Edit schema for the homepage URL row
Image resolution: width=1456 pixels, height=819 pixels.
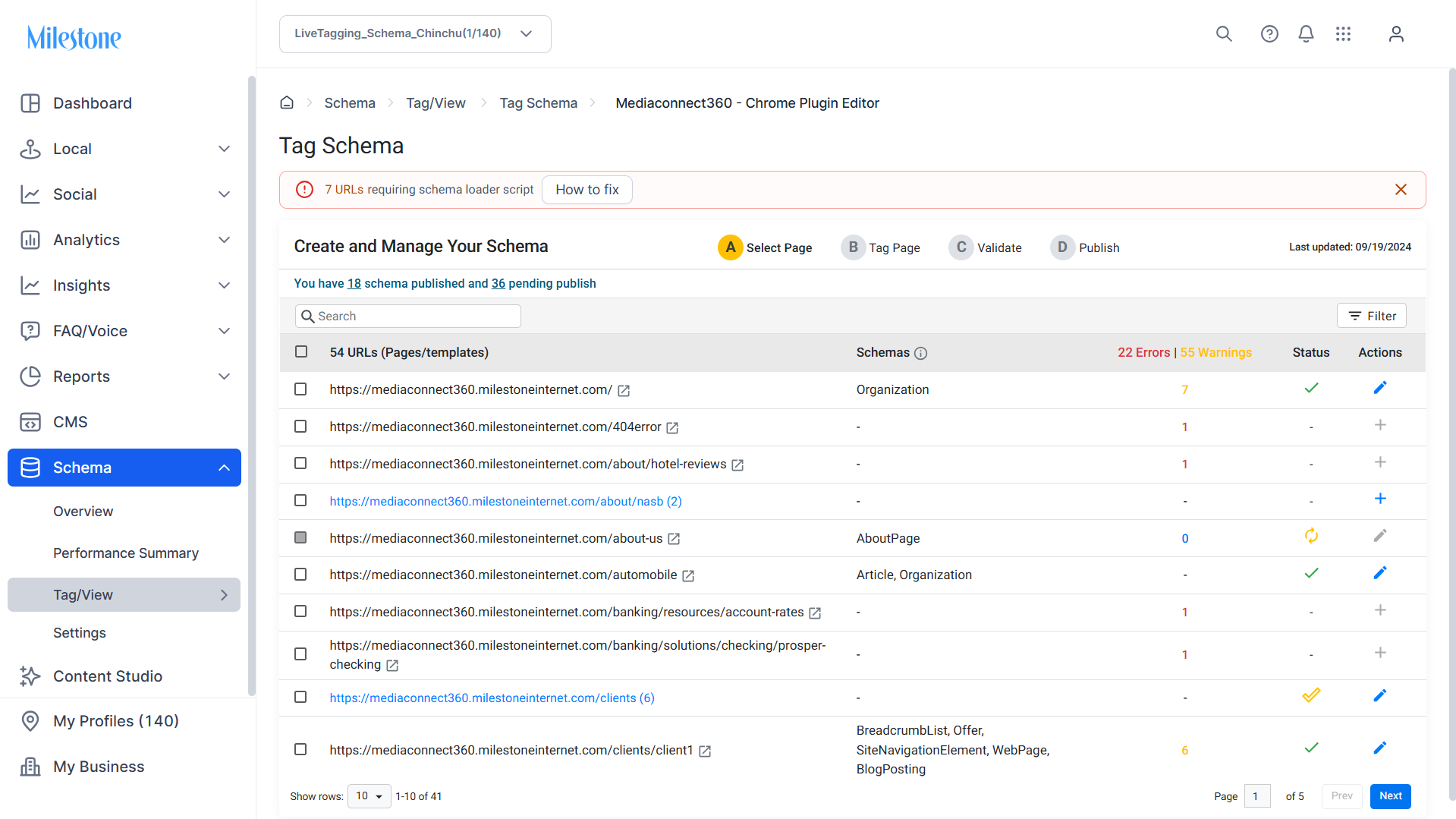[1380, 388]
